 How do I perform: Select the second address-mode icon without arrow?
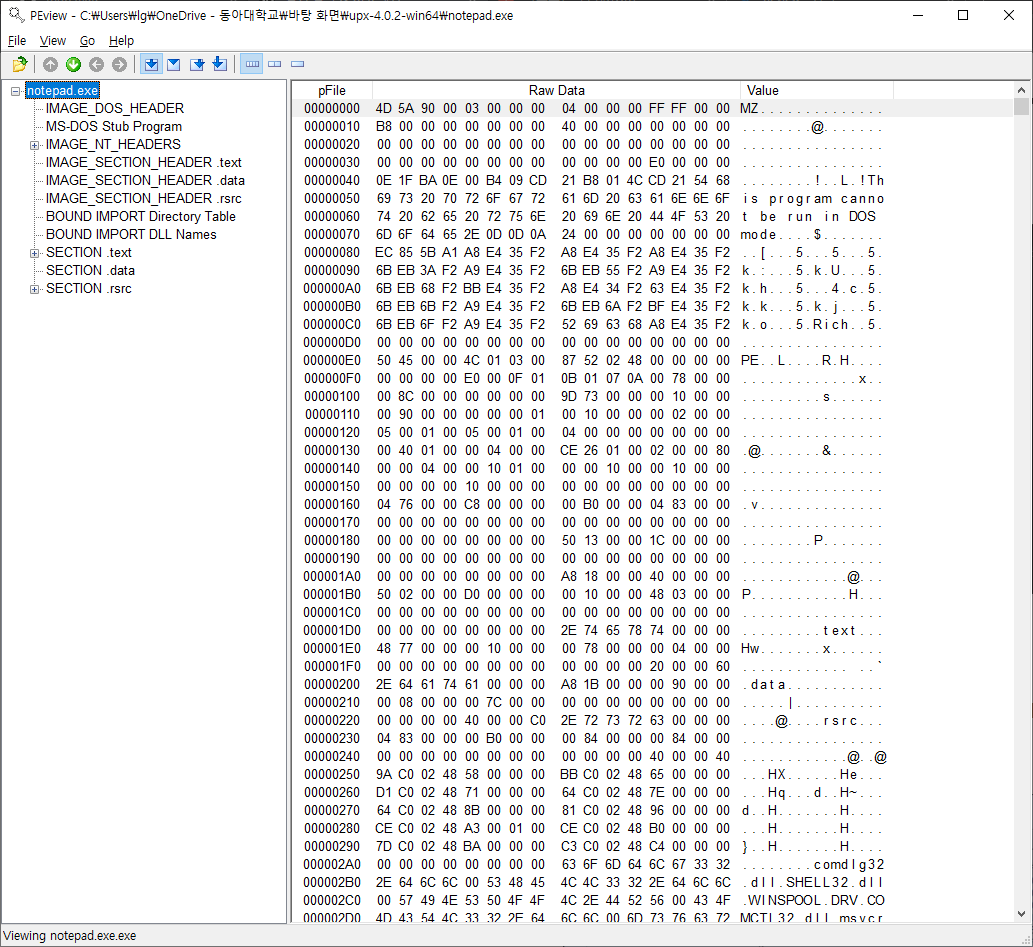pos(174,64)
